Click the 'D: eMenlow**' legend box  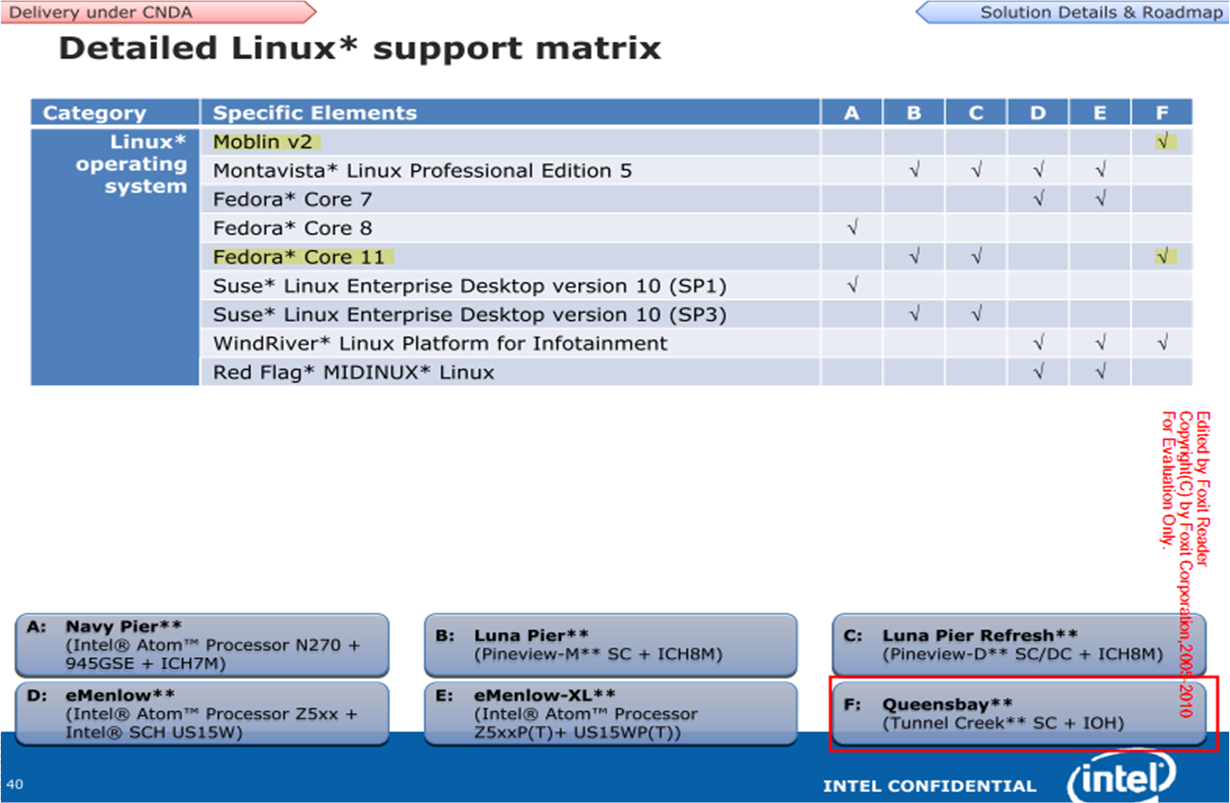click(x=202, y=713)
